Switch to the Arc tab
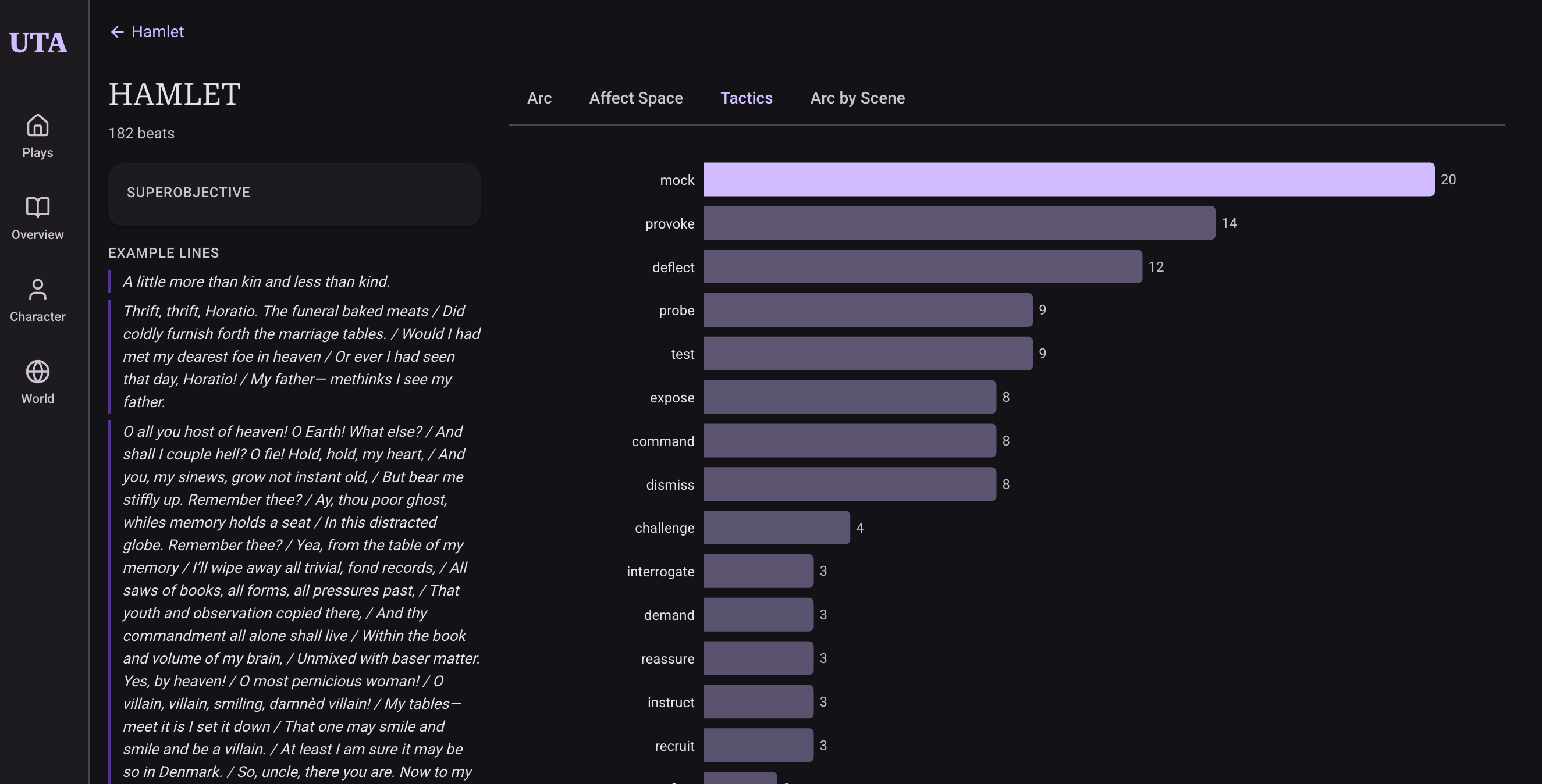This screenshot has height=784, width=1542. [x=539, y=98]
